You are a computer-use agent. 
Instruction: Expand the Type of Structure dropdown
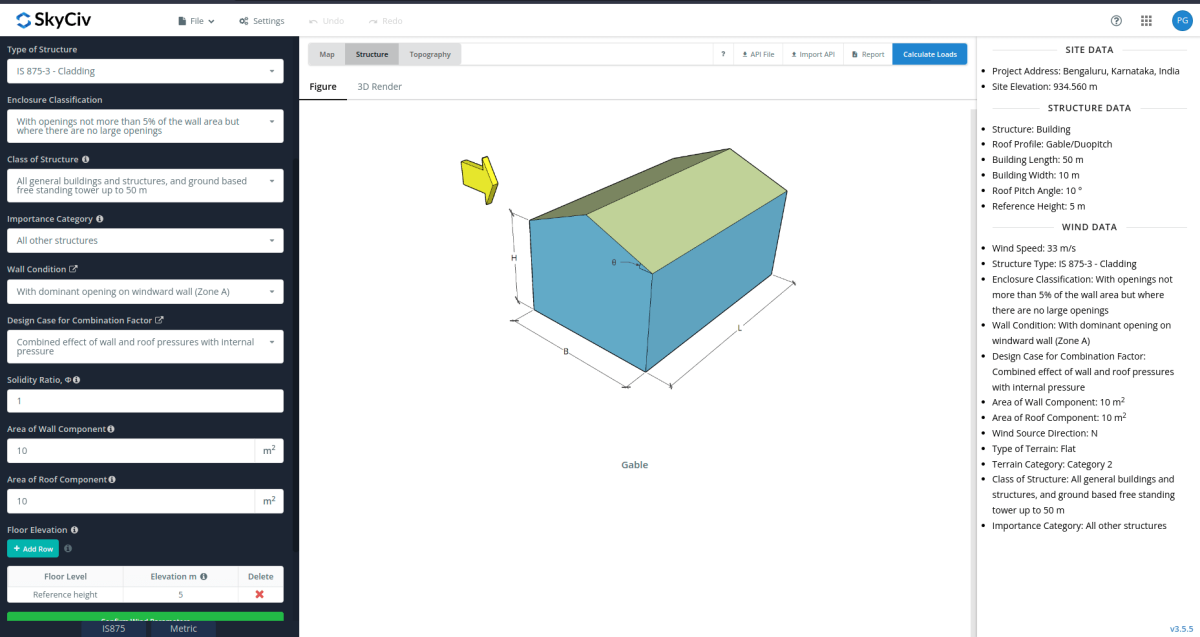point(145,71)
